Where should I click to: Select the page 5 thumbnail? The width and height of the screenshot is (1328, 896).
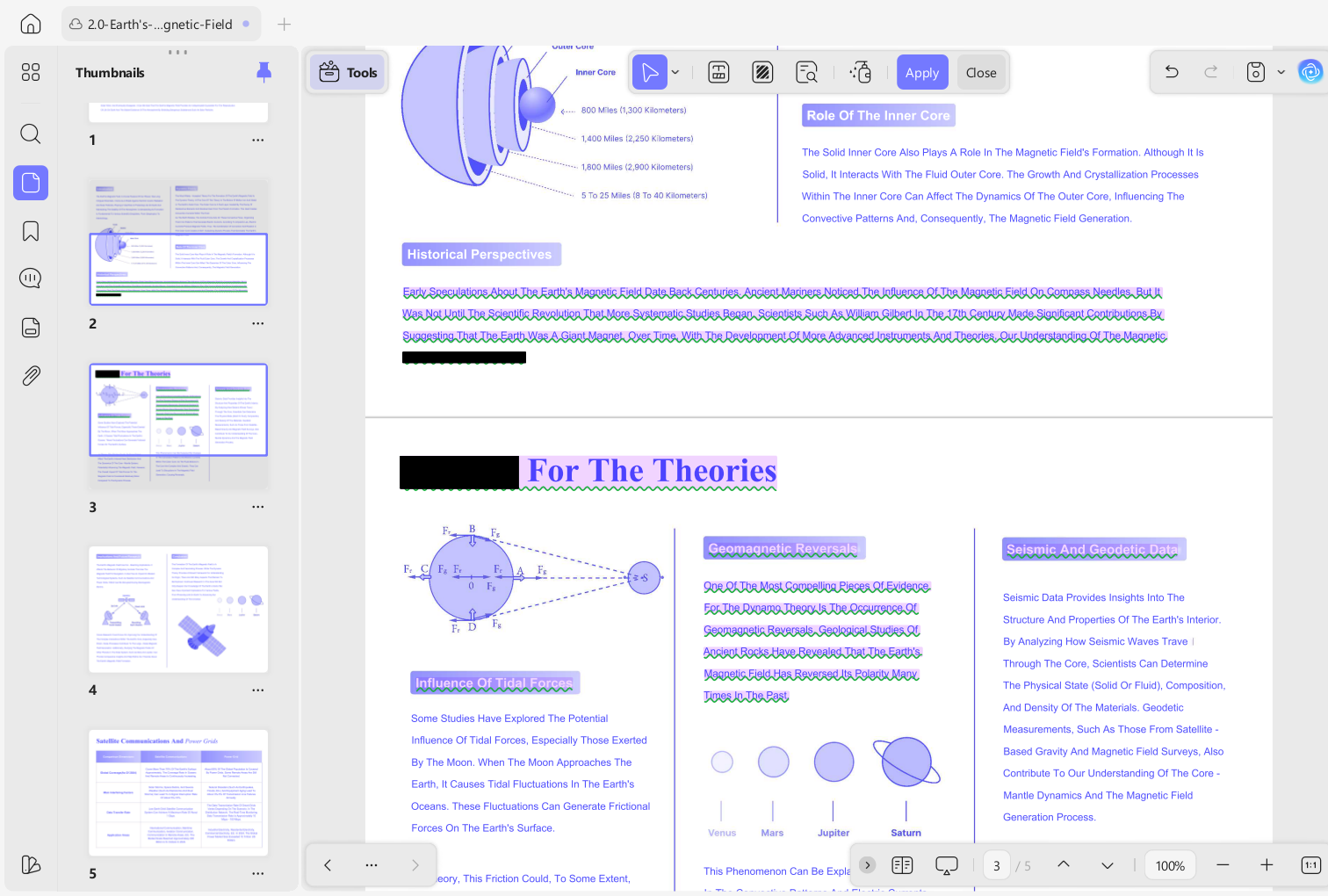click(178, 792)
